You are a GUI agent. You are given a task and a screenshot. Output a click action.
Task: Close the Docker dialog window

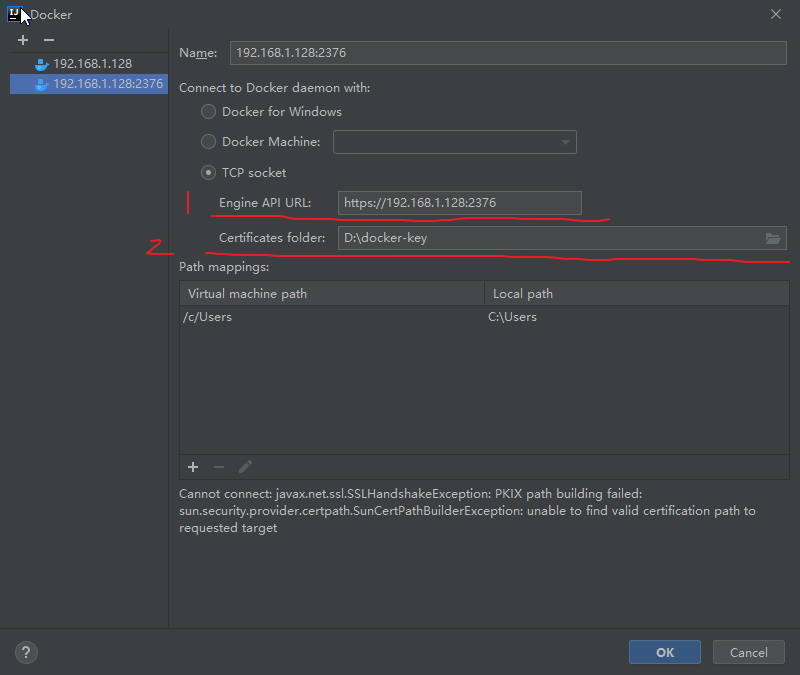[x=776, y=14]
